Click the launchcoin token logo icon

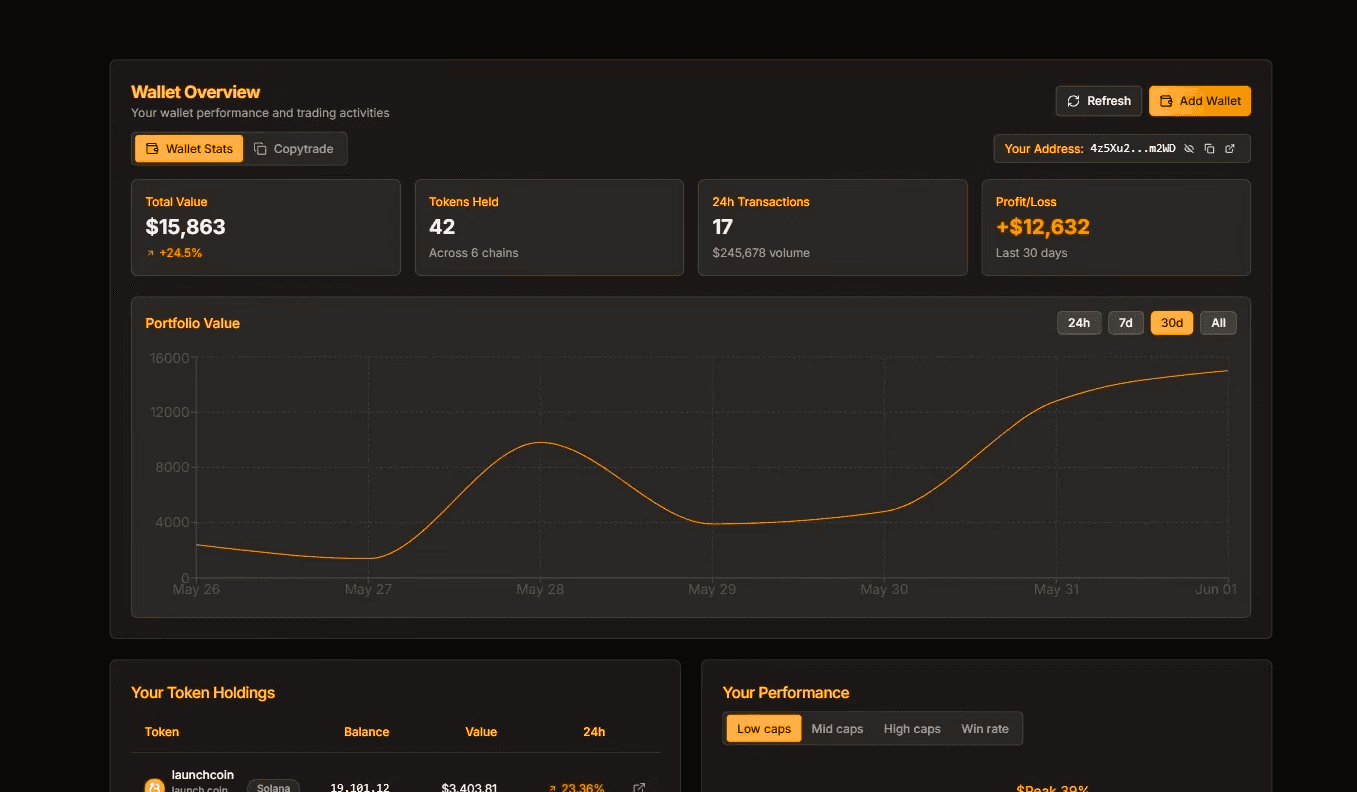point(154,787)
